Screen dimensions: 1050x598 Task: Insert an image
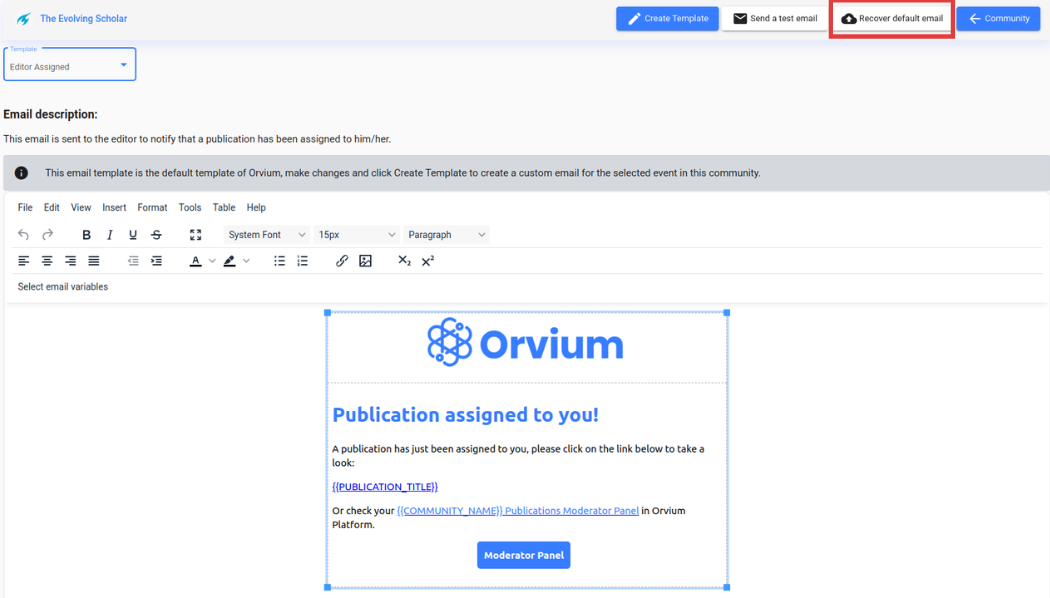[x=365, y=260]
